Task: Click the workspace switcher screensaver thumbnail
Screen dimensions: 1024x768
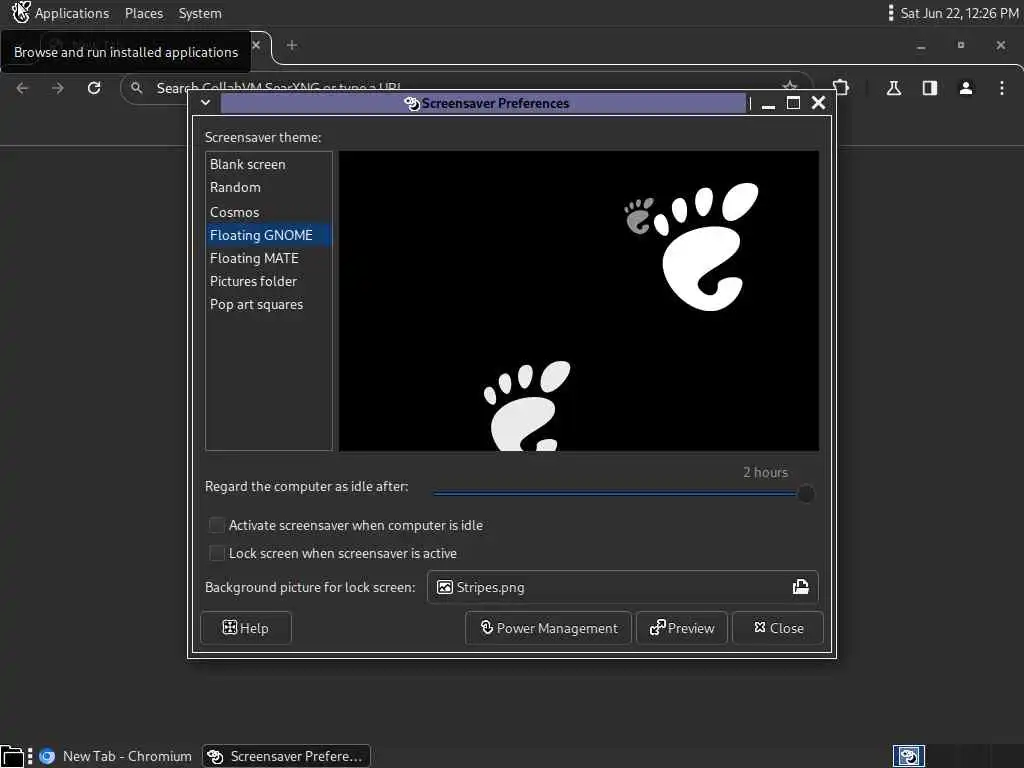Action: click(909, 756)
